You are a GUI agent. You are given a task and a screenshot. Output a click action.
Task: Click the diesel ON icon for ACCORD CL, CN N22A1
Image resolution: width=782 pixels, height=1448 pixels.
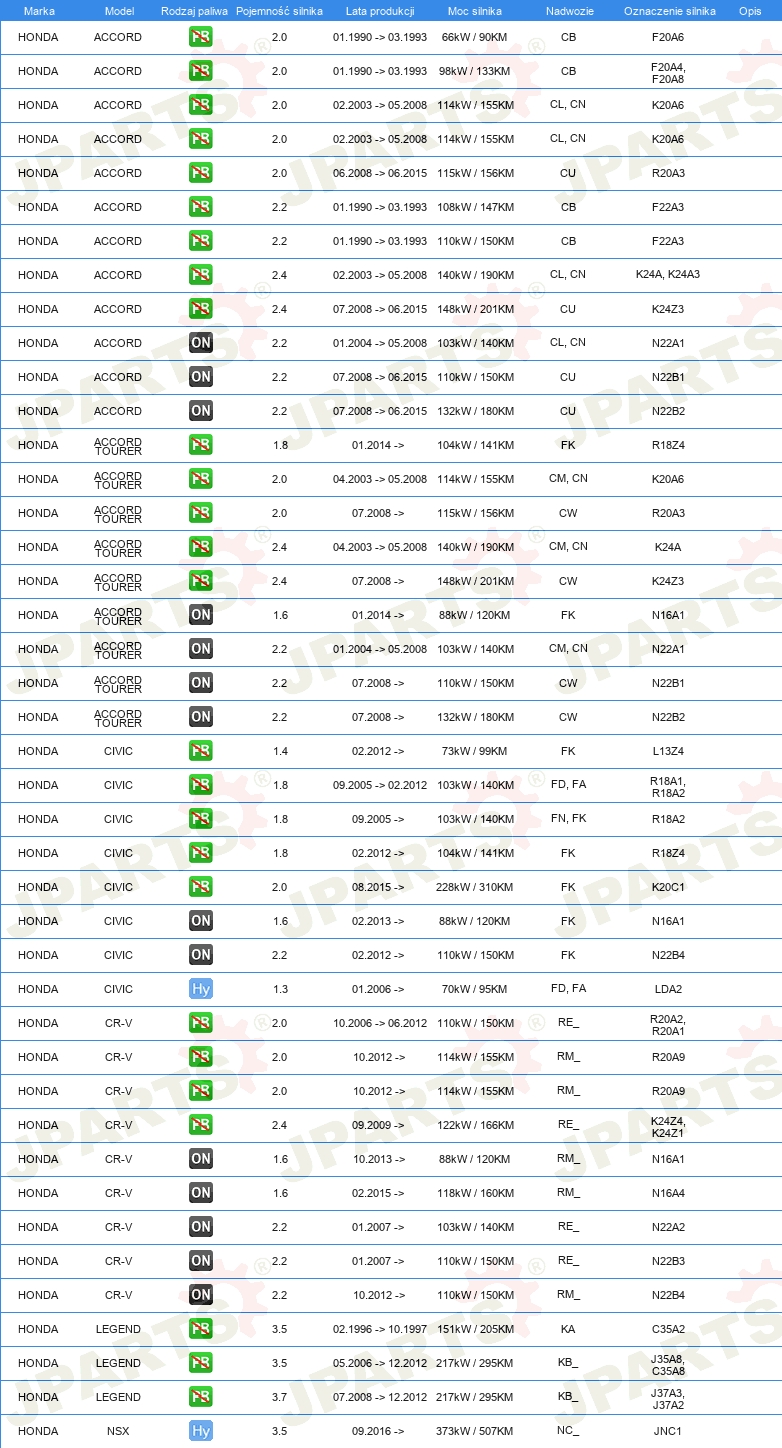pyautogui.click(x=201, y=343)
